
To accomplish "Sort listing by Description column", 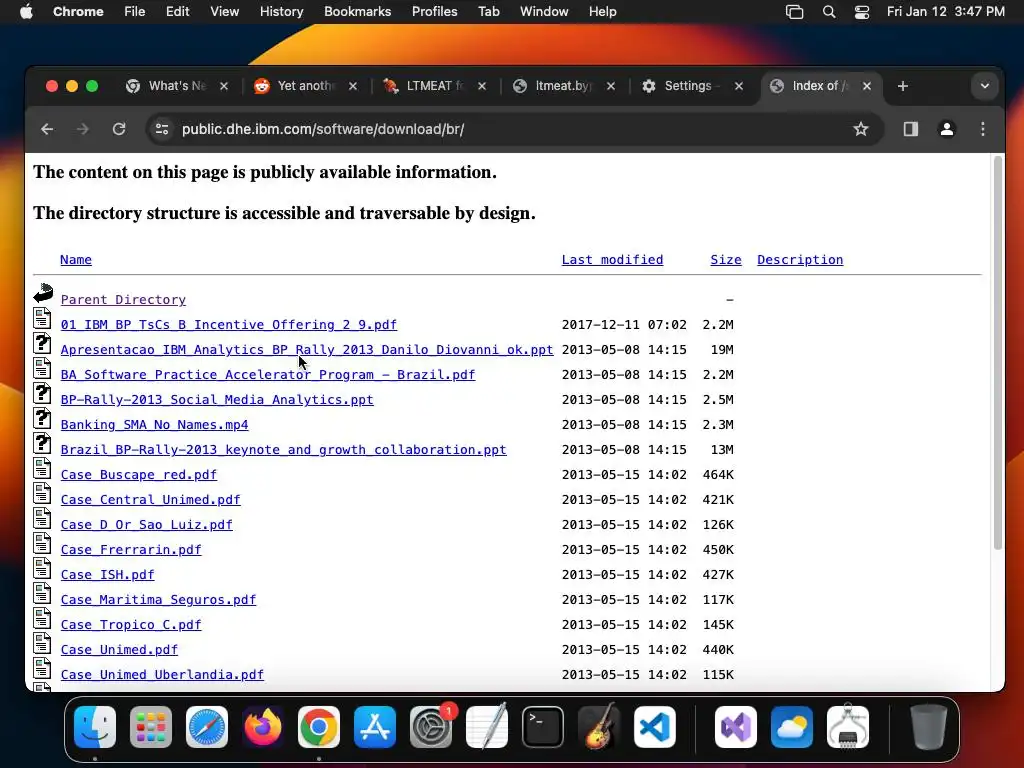I will coord(800,260).
